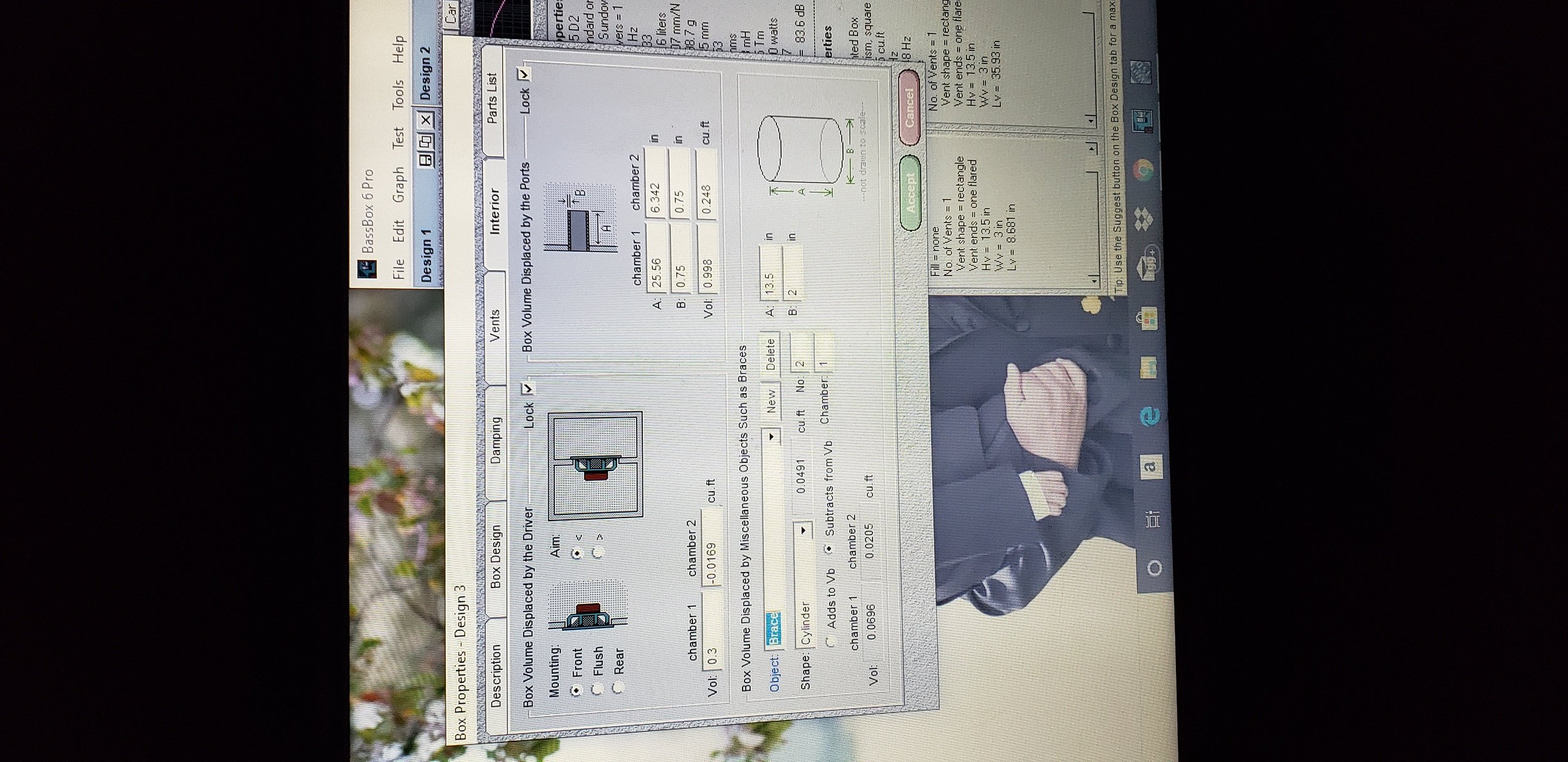
Task: Open Google Chrome from the taskbar
Action: [1144, 171]
